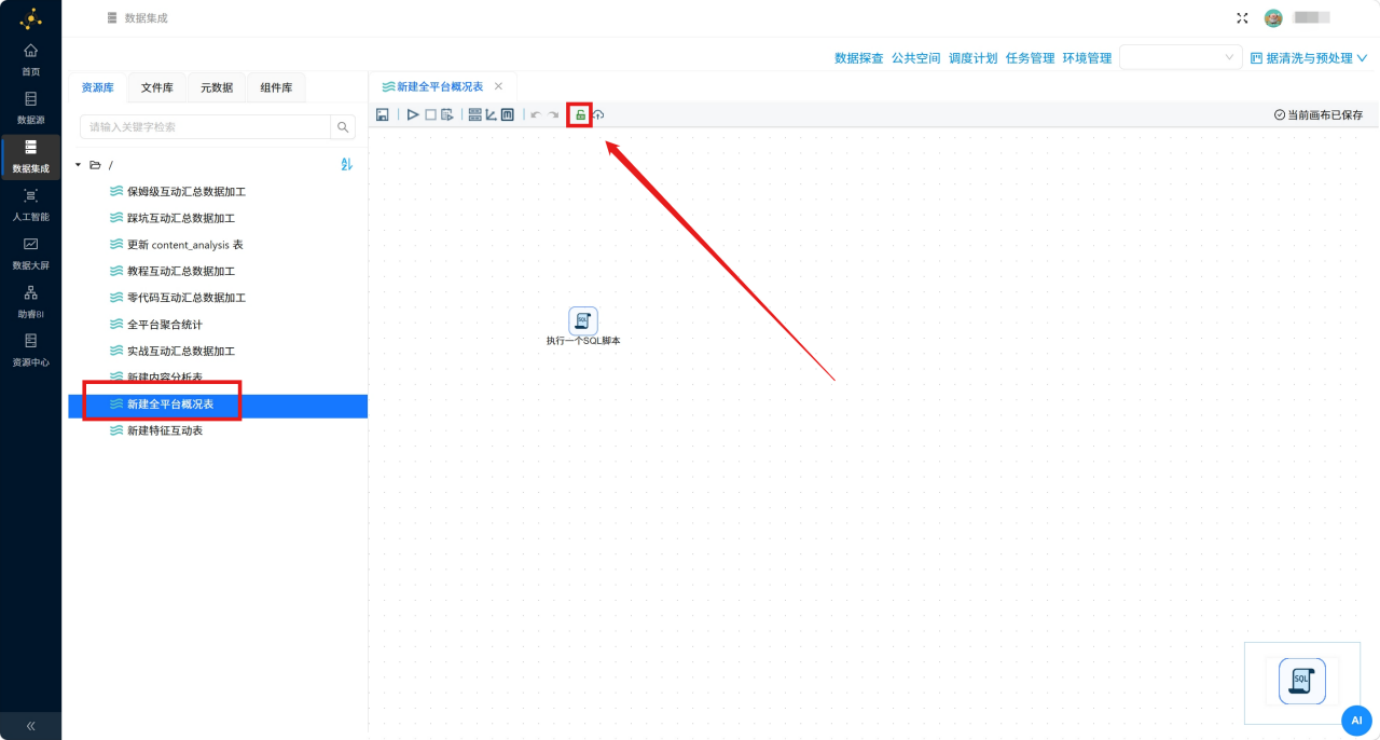
Task: Open the empty environment dropdown box
Action: point(1181,58)
